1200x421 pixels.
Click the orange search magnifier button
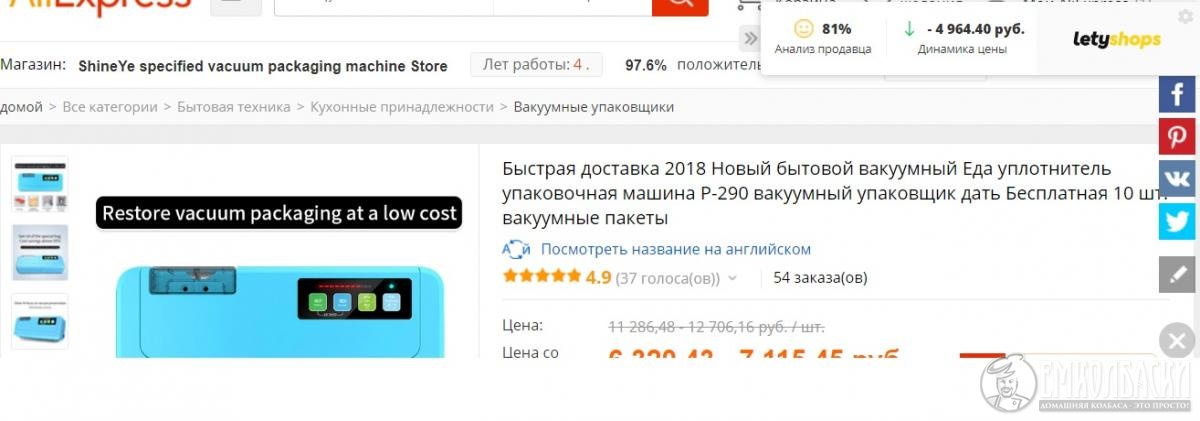[680, 6]
